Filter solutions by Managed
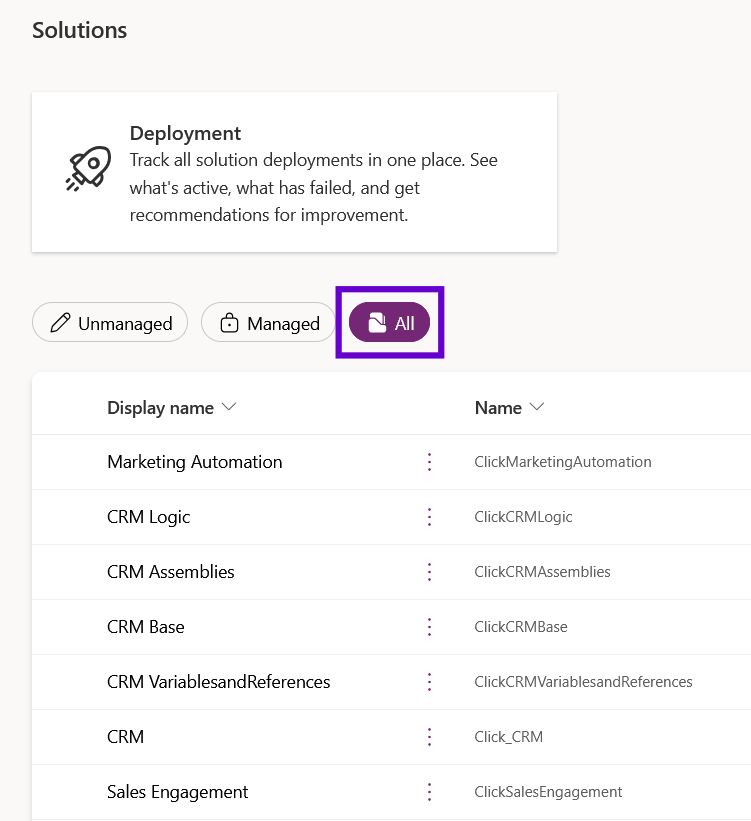 pyautogui.click(x=268, y=323)
